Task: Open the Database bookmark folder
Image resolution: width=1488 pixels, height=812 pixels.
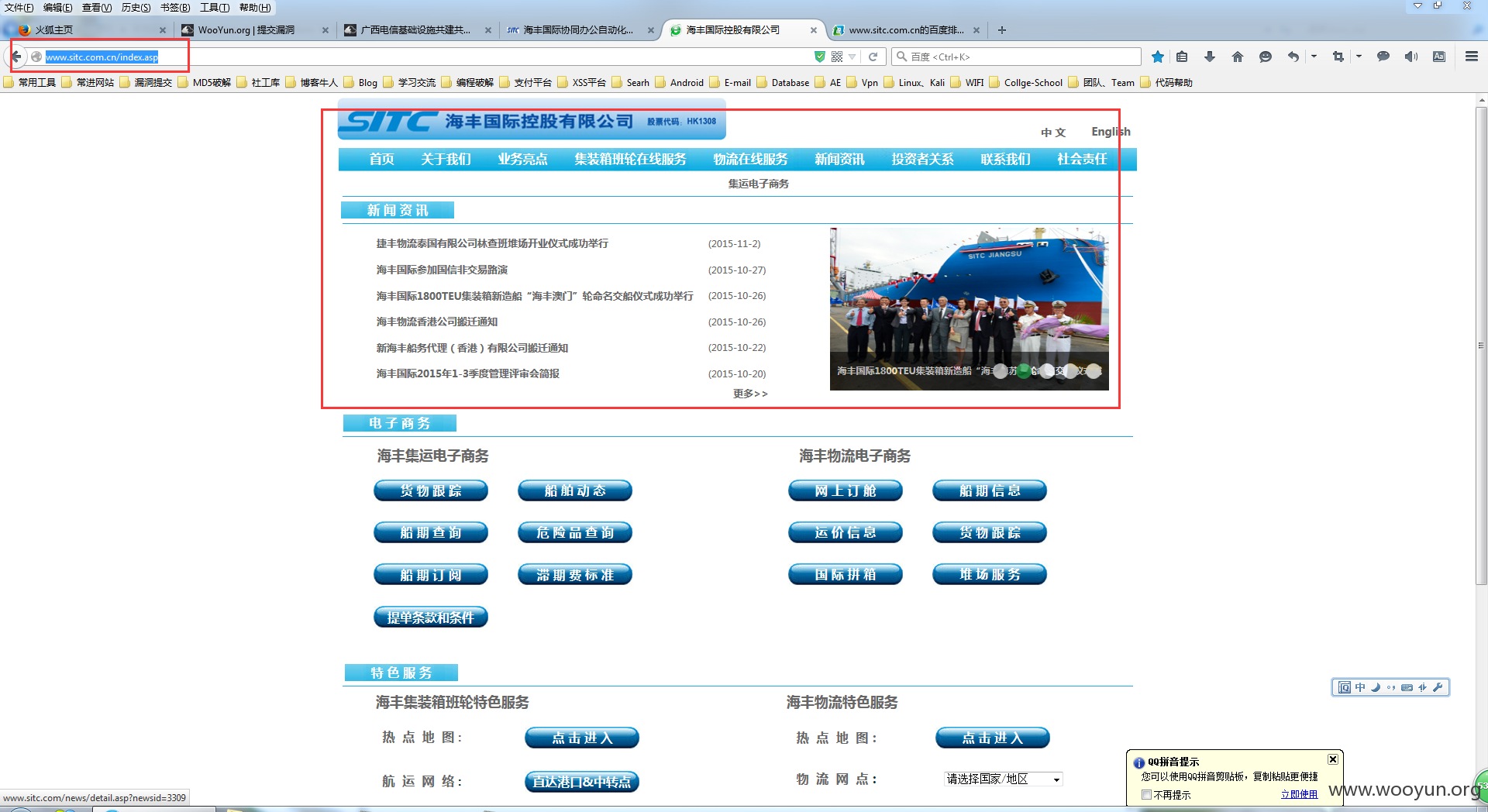Action: tap(783, 82)
